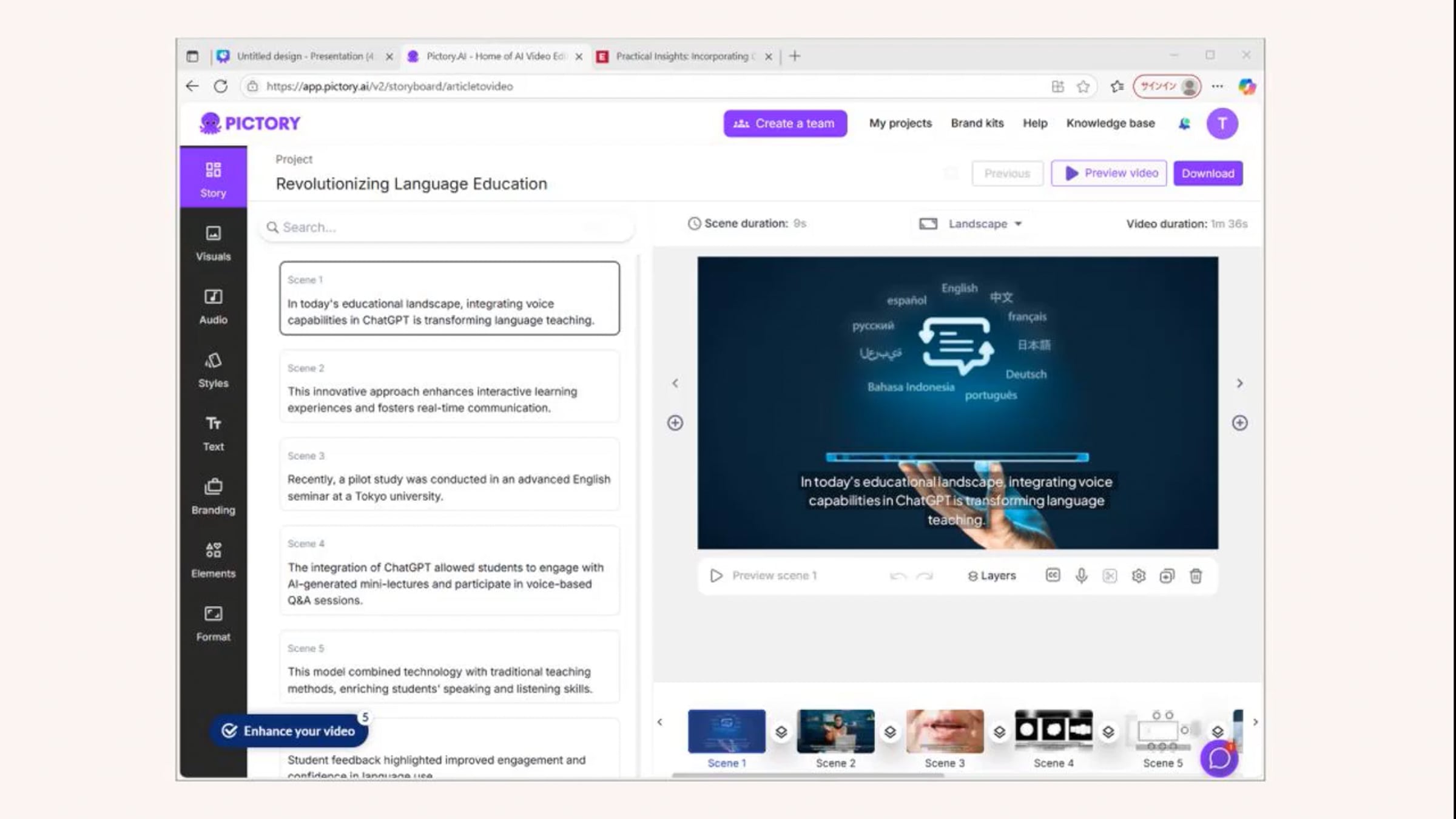
Task: Click the right arrow to next scene
Action: pos(1240,383)
